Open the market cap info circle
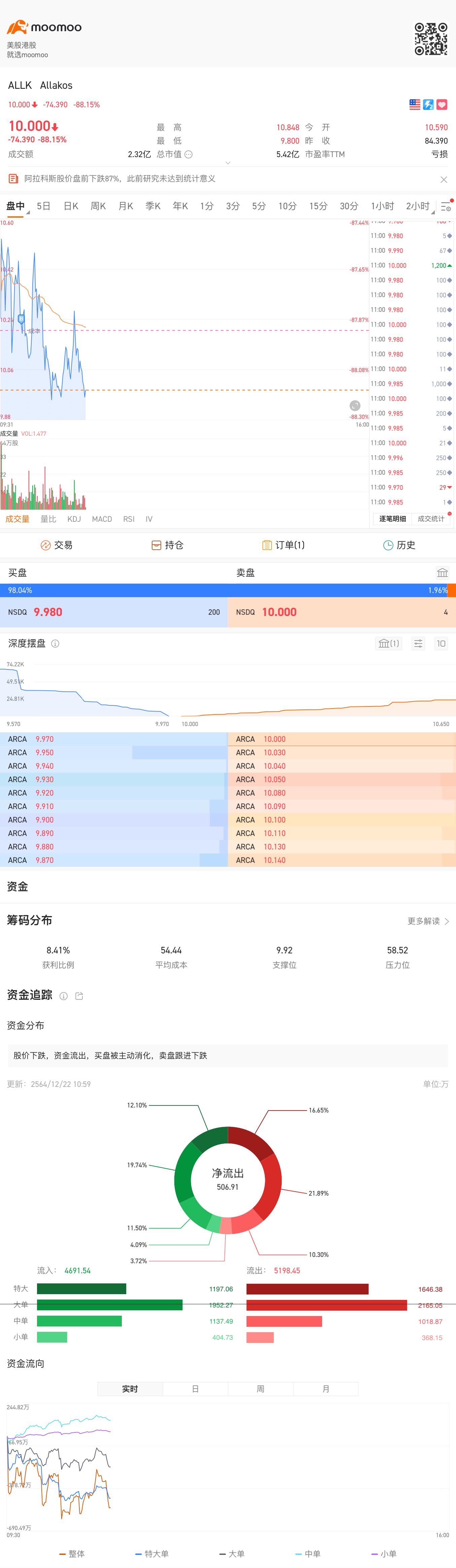The height and width of the screenshot is (1568, 456). (189, 155)
